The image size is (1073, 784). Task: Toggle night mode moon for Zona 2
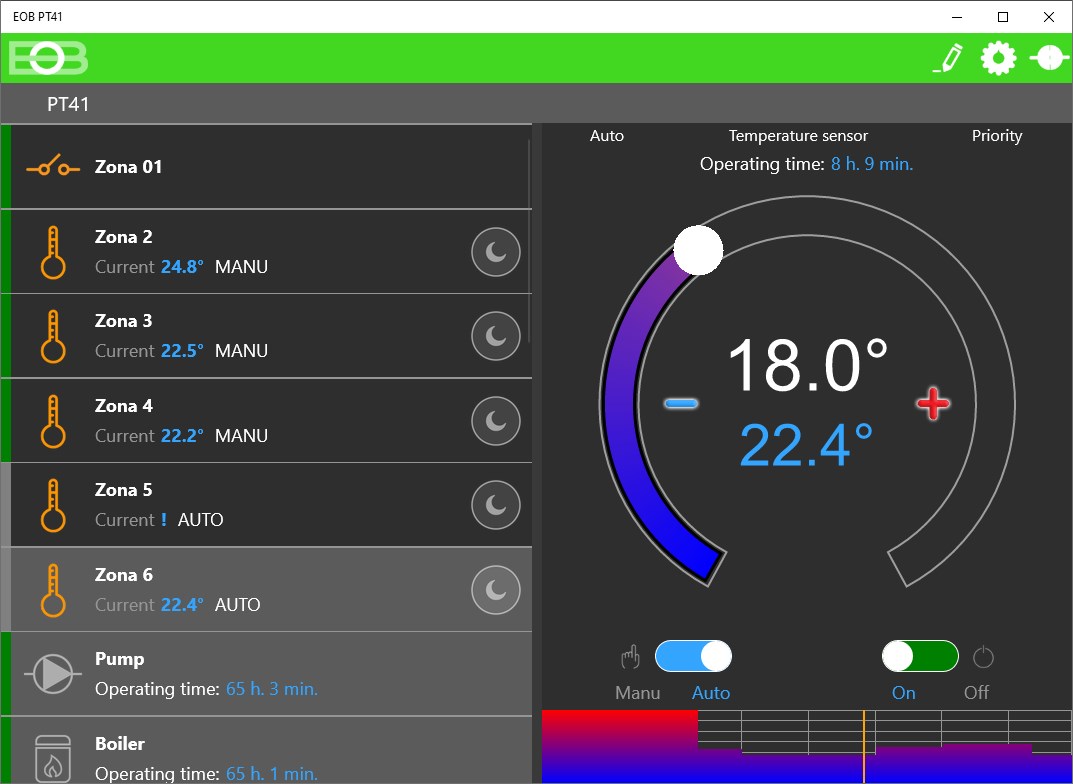(x=495, y=252)
